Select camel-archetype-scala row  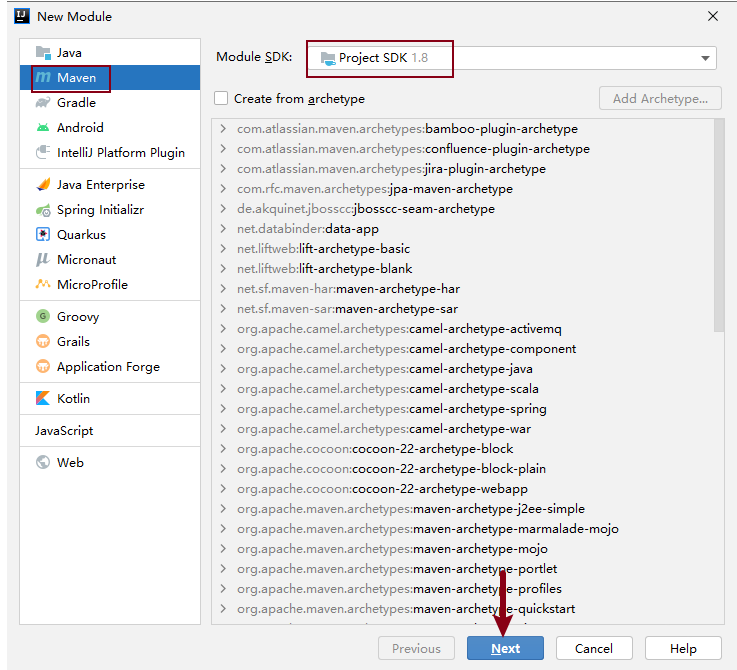coord(463,388)
